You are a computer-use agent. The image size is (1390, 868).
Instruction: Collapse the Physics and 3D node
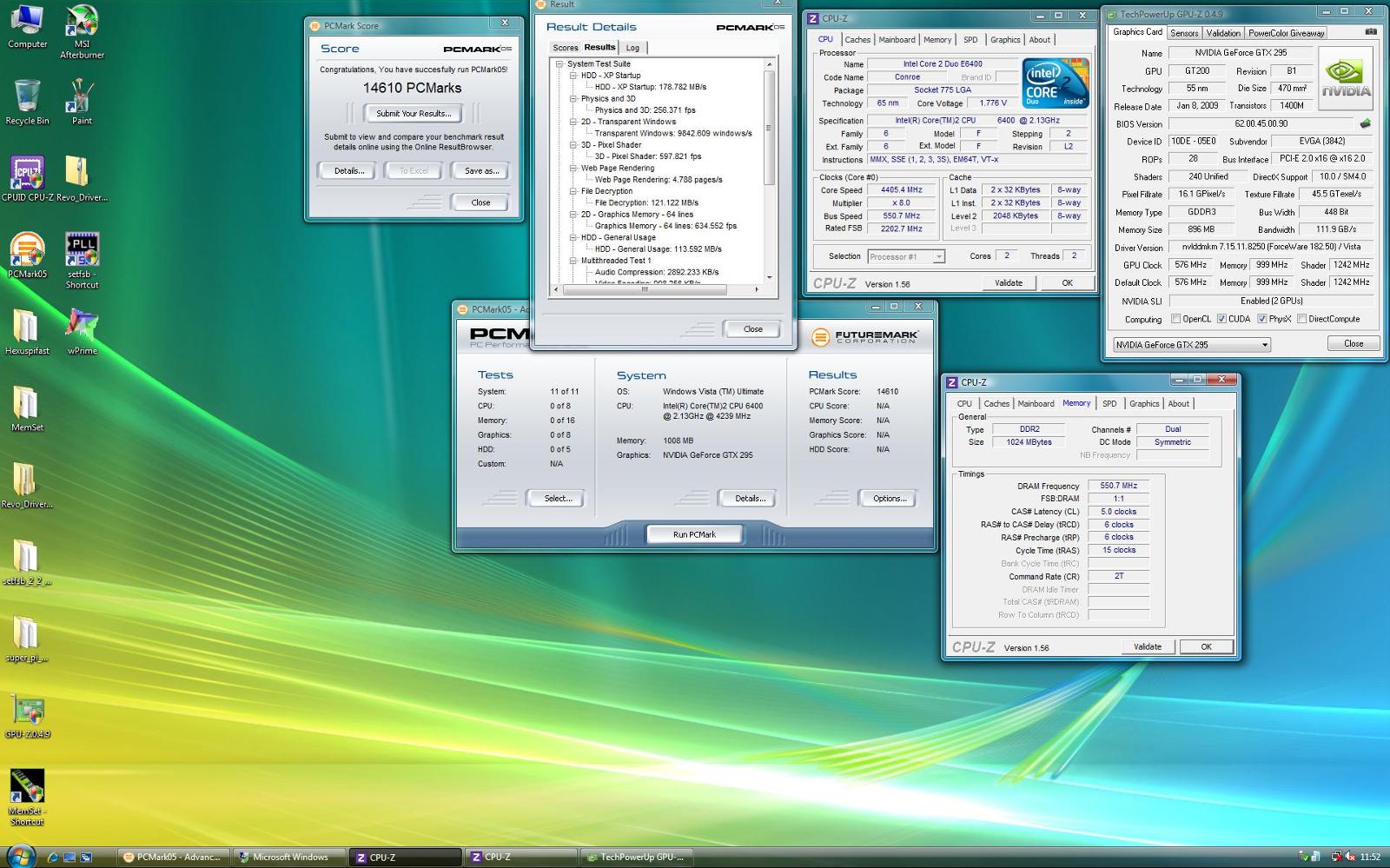point(573,99)
